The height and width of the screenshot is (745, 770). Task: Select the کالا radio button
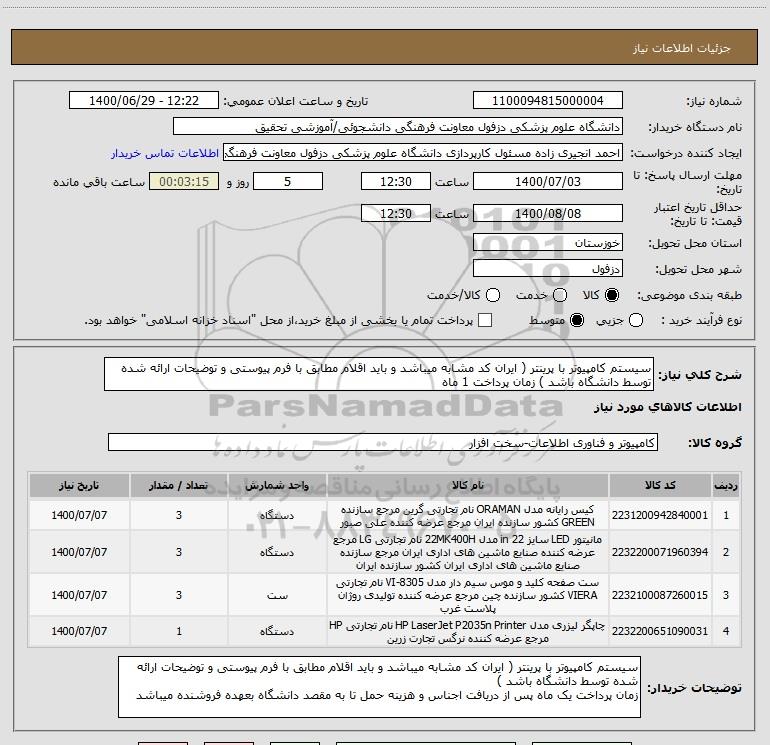point(612,295)
